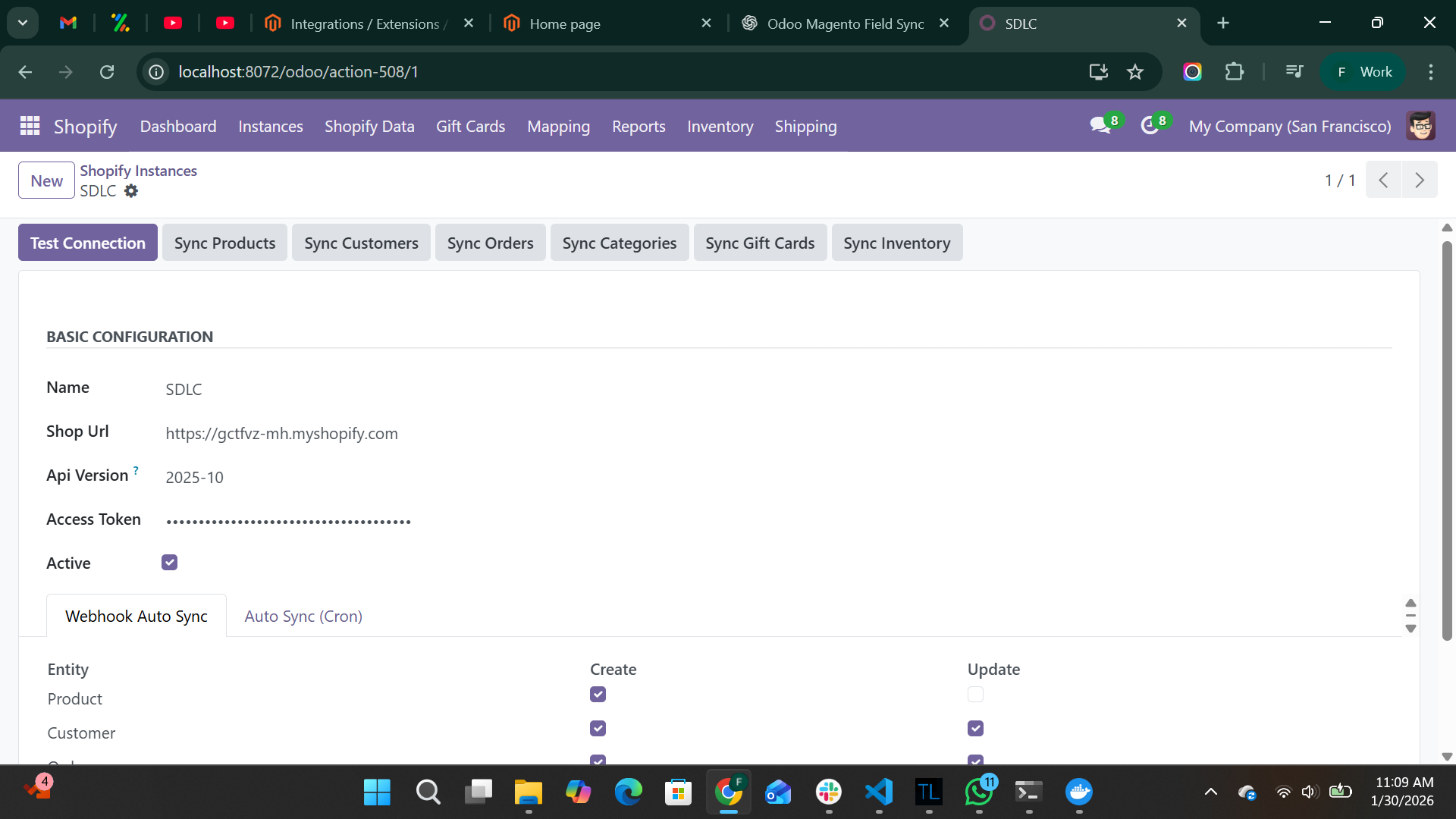The height and width of the screenshot is (819, 1456).
Task: Enable Update checkbox for Product entity
Action: click(975, 694)
